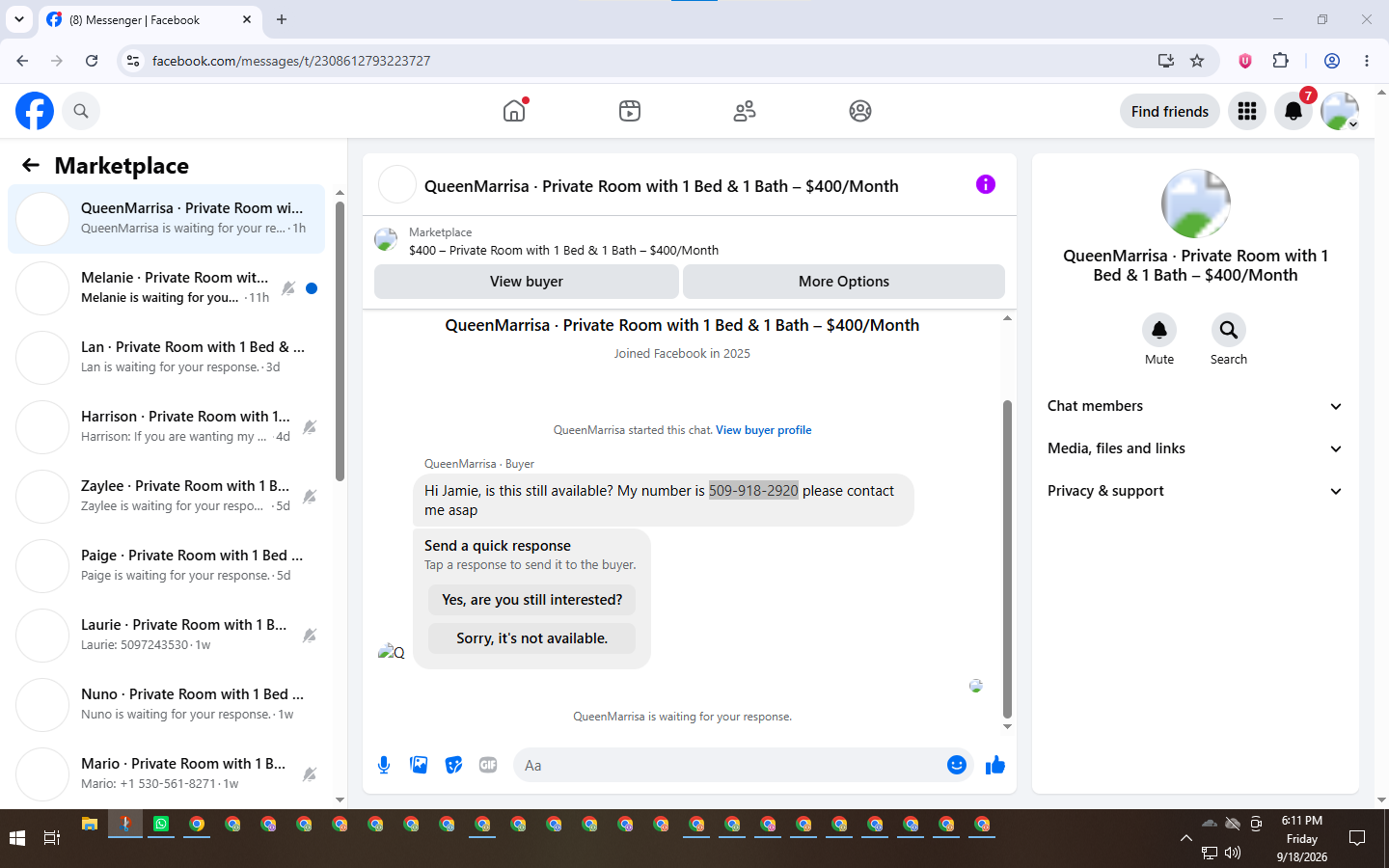This screenshot has height=868, width=1389.
Task: Open the sticker picker icon
Action: coord(453,765)
